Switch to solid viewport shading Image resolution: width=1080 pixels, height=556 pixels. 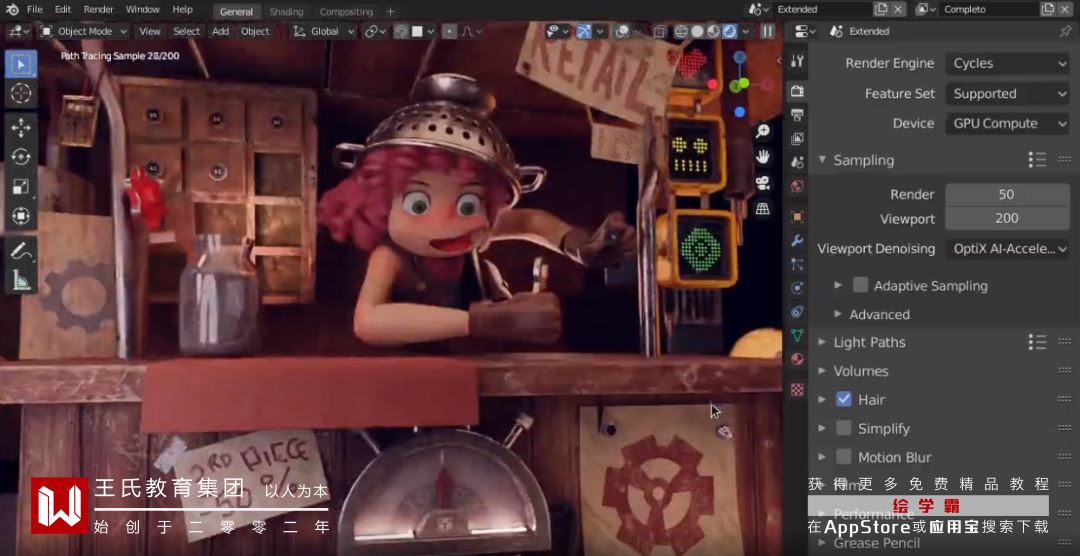point(697,32)
